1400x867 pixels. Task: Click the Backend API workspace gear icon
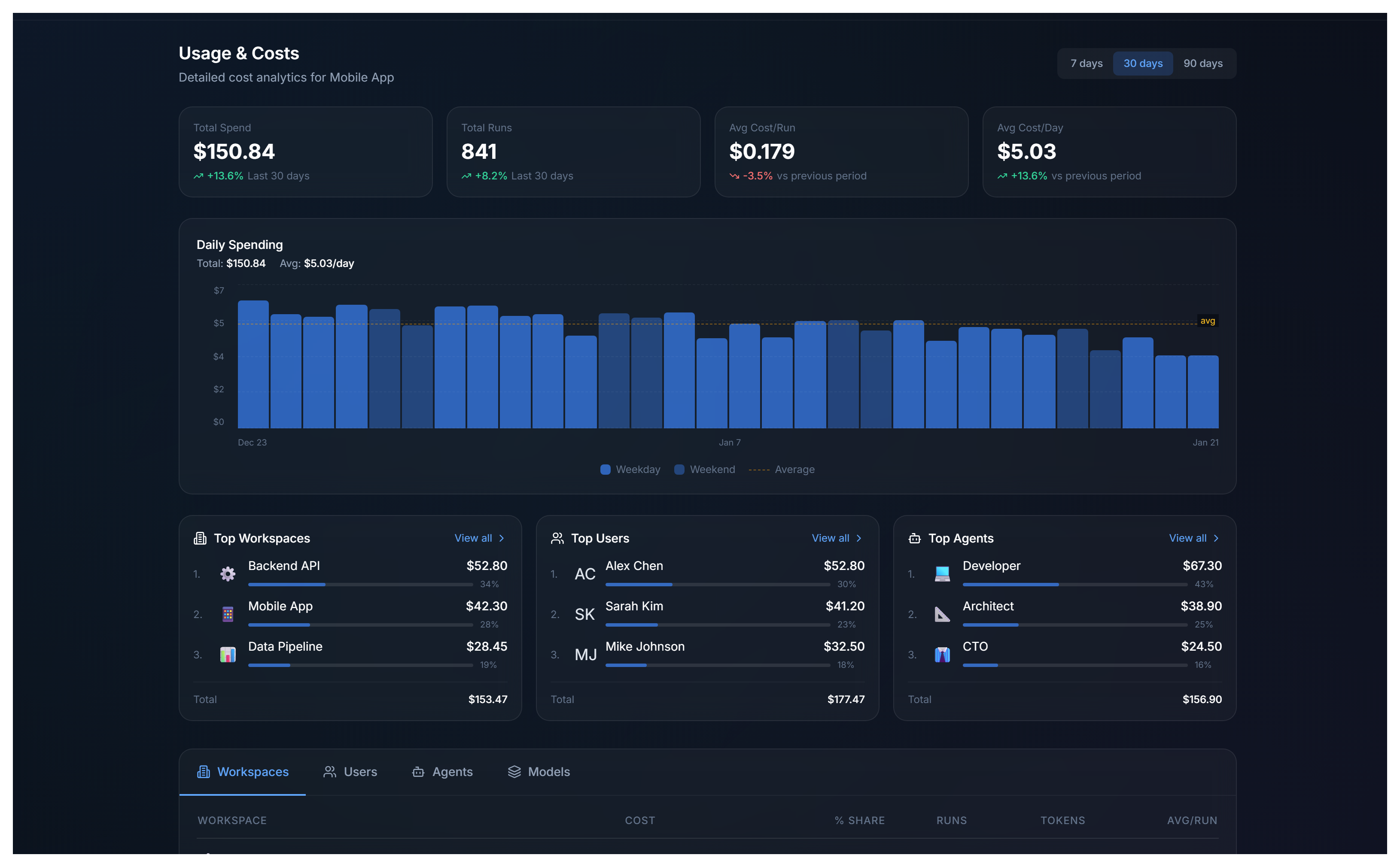coord(228,573)
